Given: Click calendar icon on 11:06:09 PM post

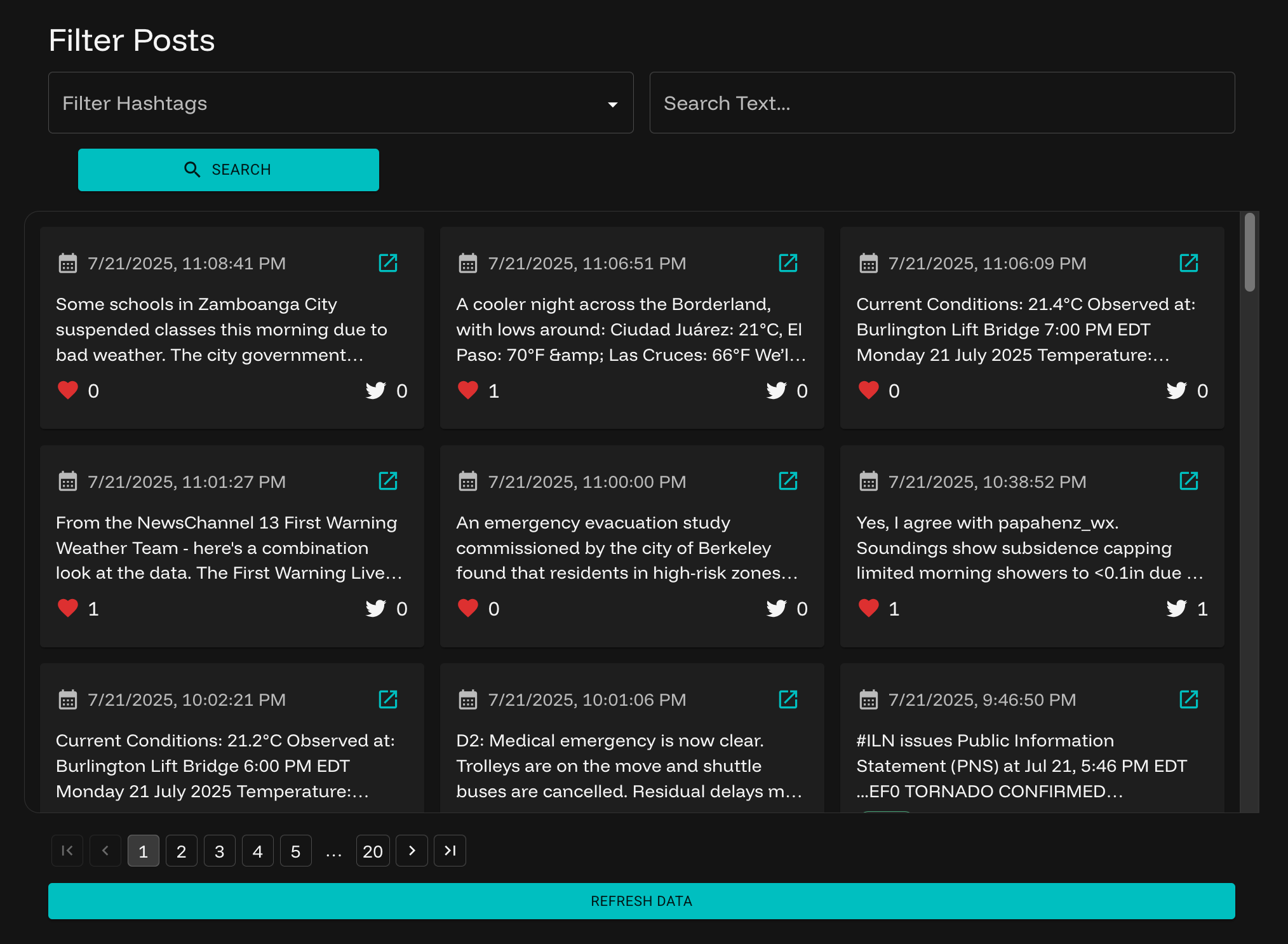Looking at the screenshot, I should pyautogui.click(x=868, y=263).
